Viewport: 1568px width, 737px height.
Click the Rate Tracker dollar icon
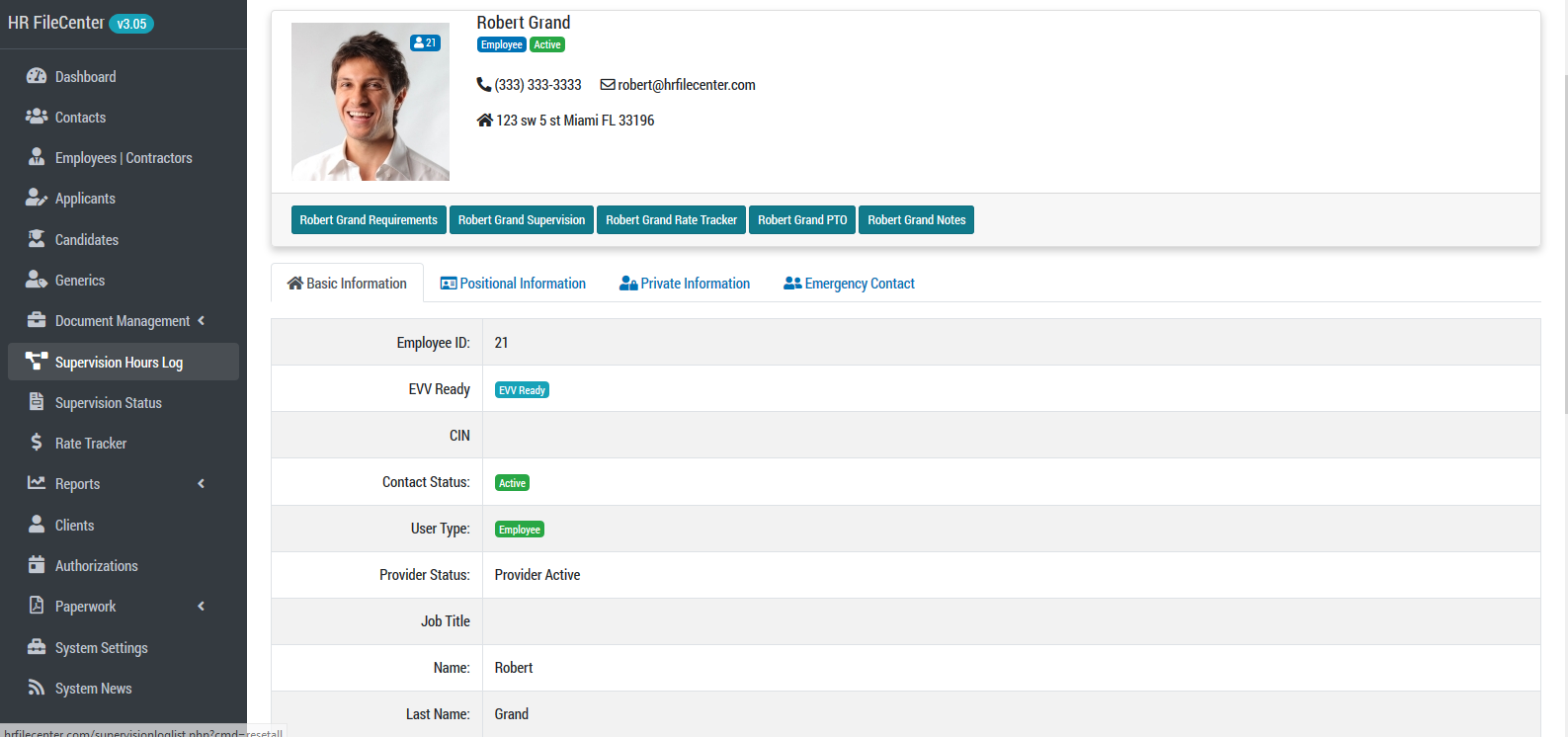pyautogui.click(x=37, y=443)
